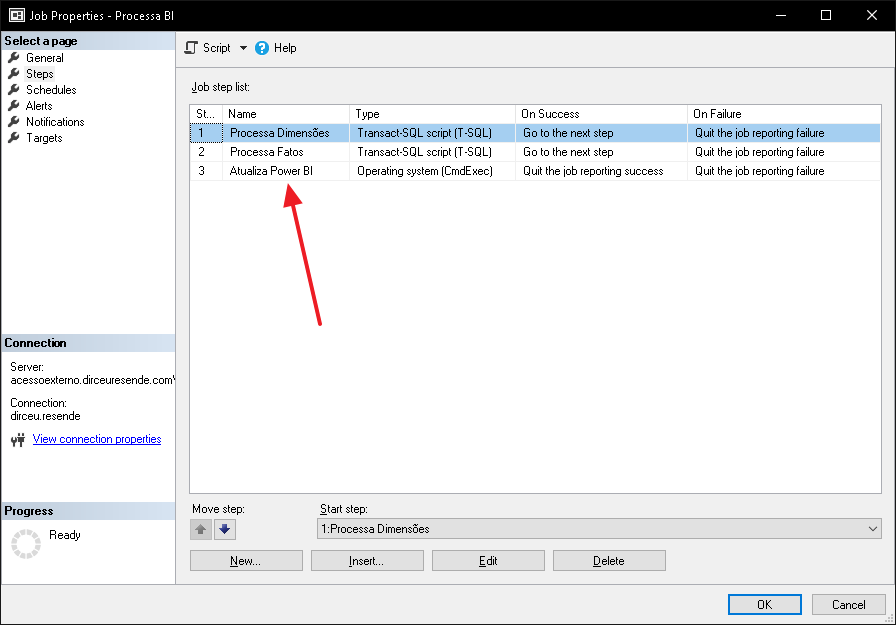Click the New... button
Image resolution: width=896 pixels, height=625 pixels.
(x=246, y=560)
